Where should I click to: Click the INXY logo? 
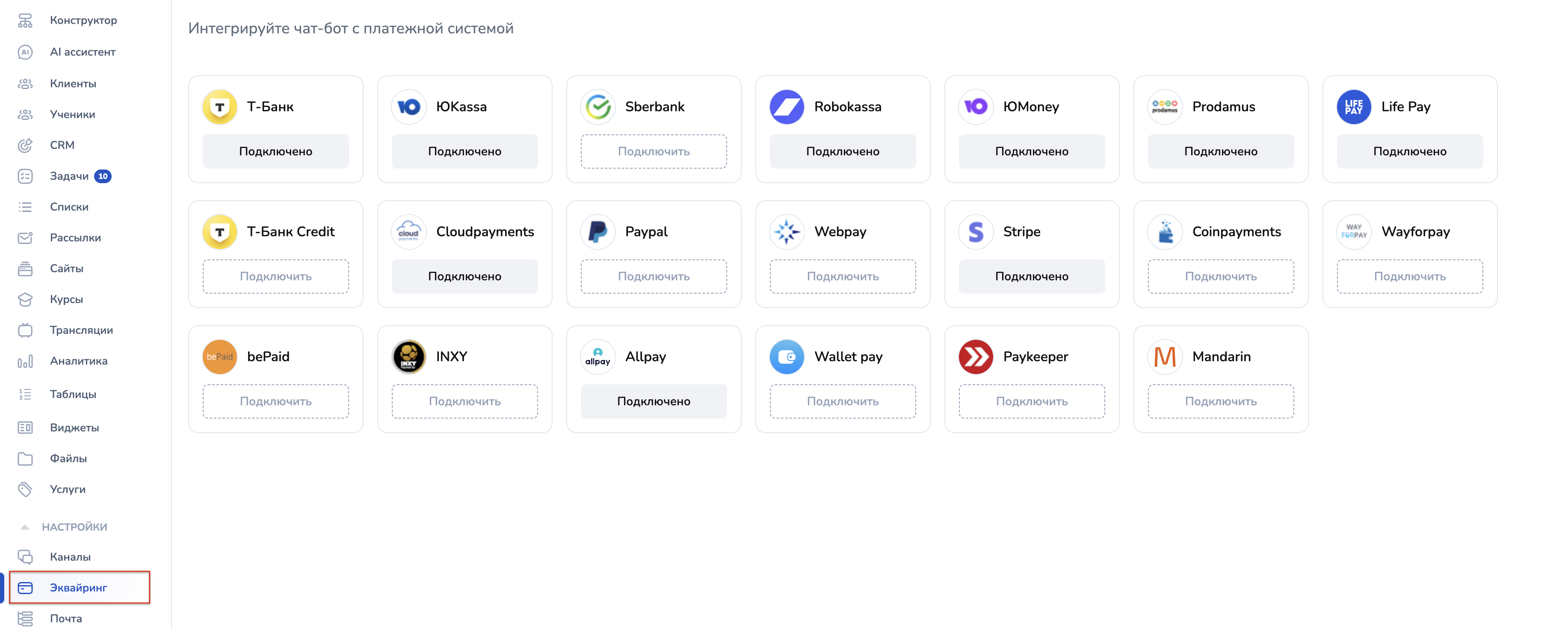(x=409, y=357)
